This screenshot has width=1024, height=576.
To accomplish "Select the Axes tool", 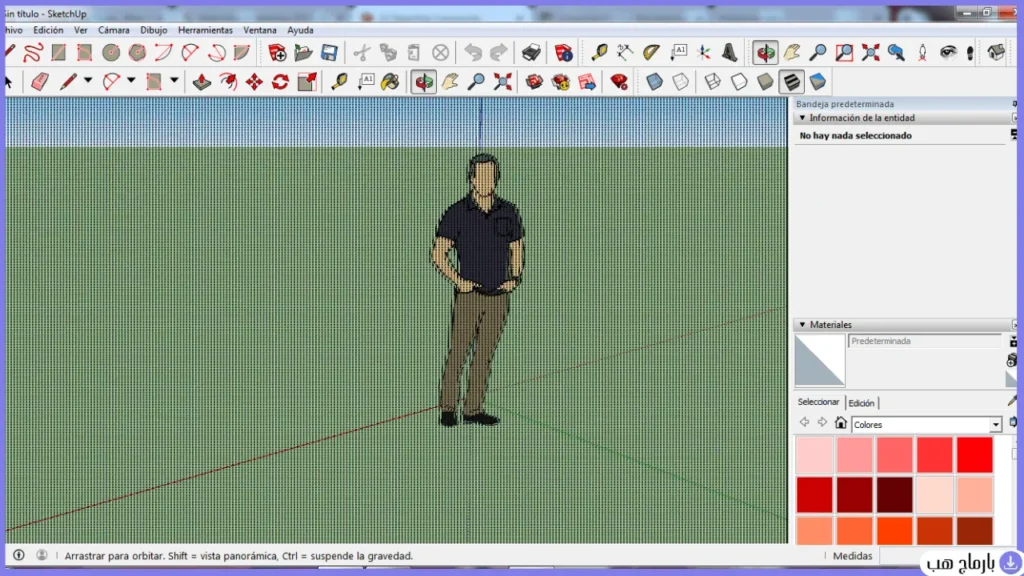I will [x=704, y=52].
